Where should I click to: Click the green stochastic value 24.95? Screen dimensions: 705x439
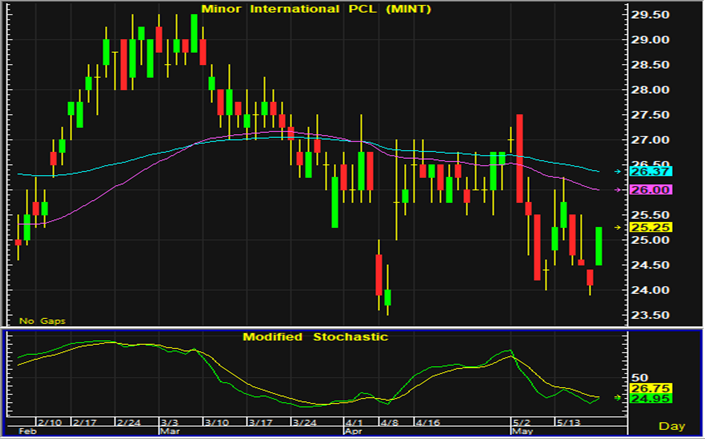[651, 399]
